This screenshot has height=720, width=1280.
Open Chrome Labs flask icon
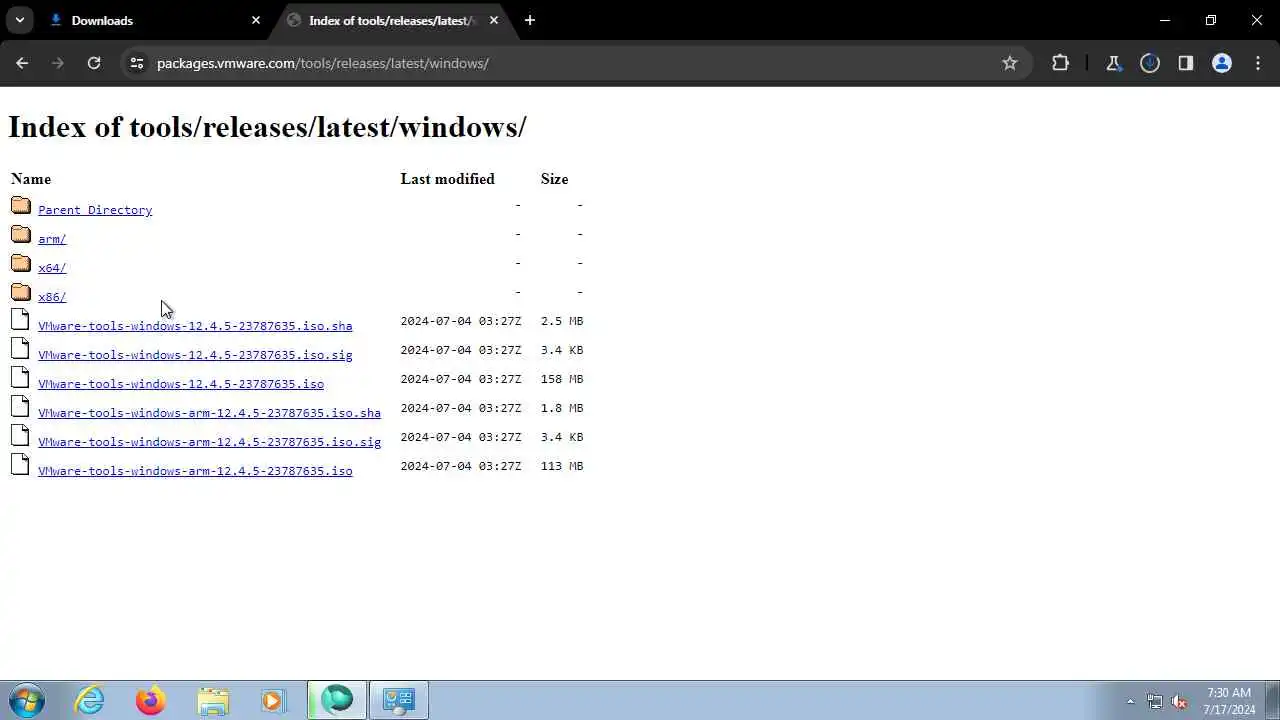1113,63
